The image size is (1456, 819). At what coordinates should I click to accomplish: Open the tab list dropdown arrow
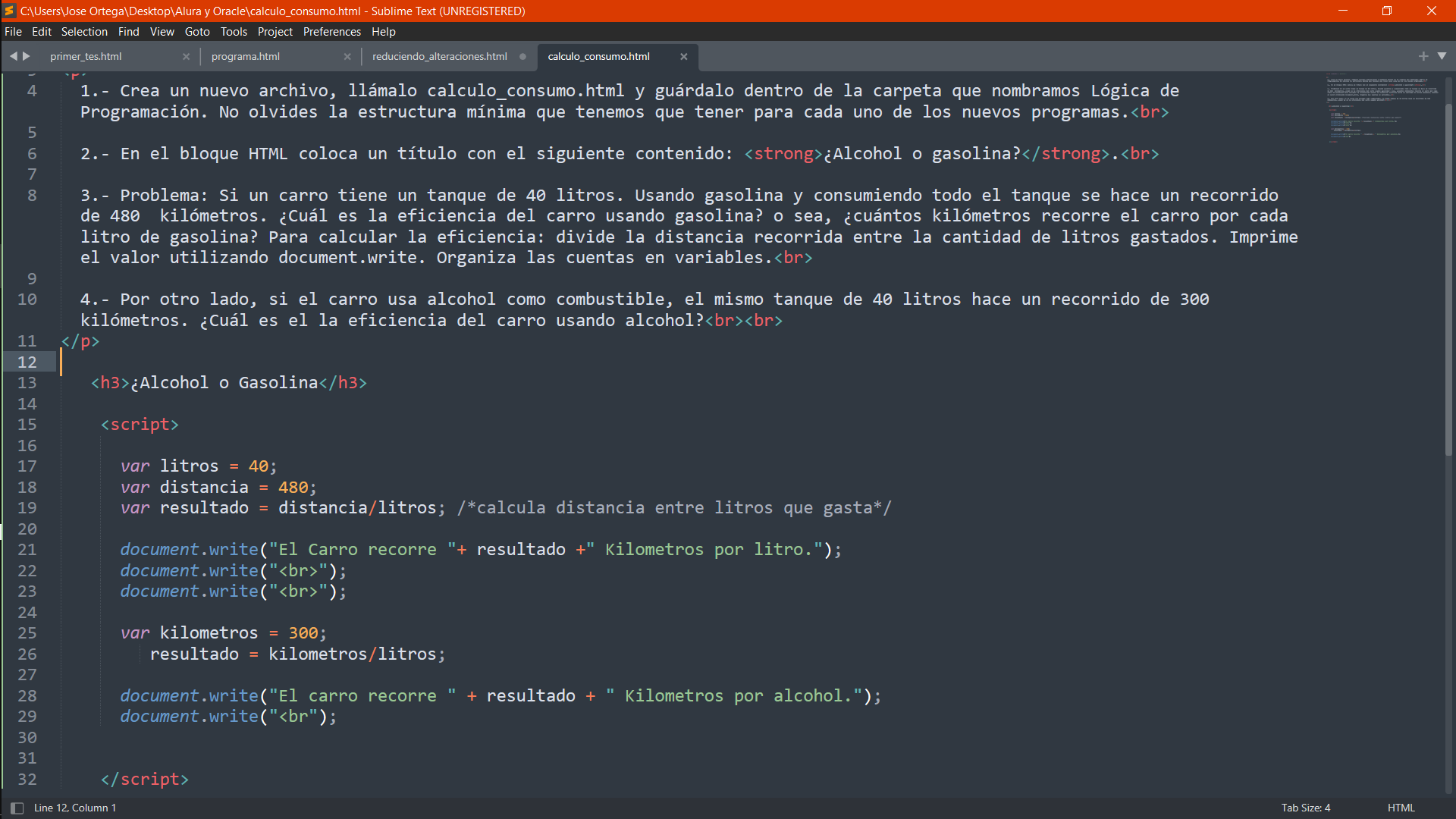click(x=1442, y=56)
